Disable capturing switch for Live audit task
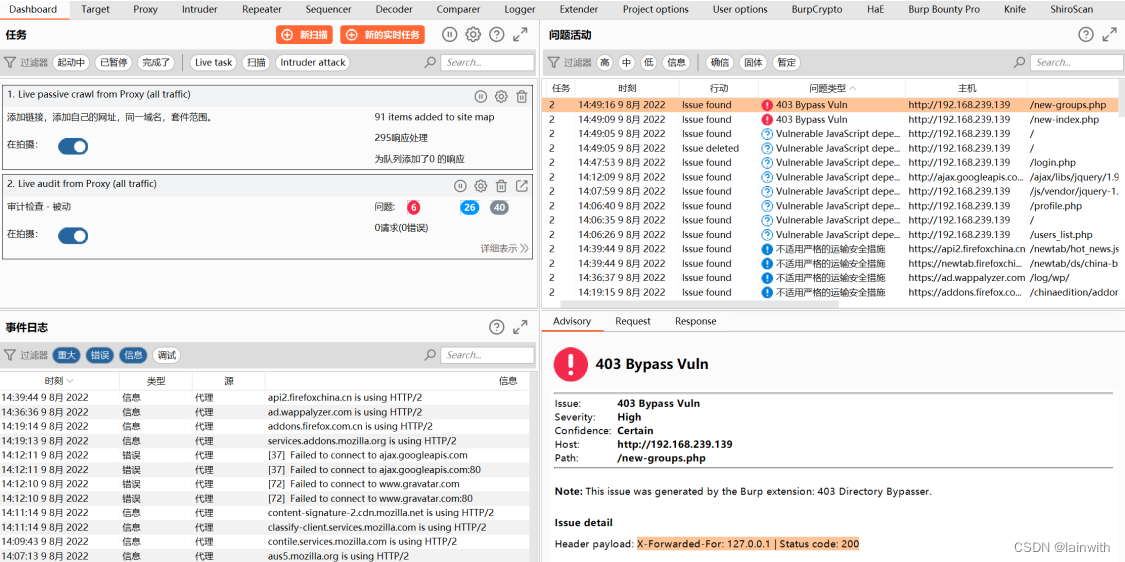Screen dimensions: 1125x562 [73, 235]
